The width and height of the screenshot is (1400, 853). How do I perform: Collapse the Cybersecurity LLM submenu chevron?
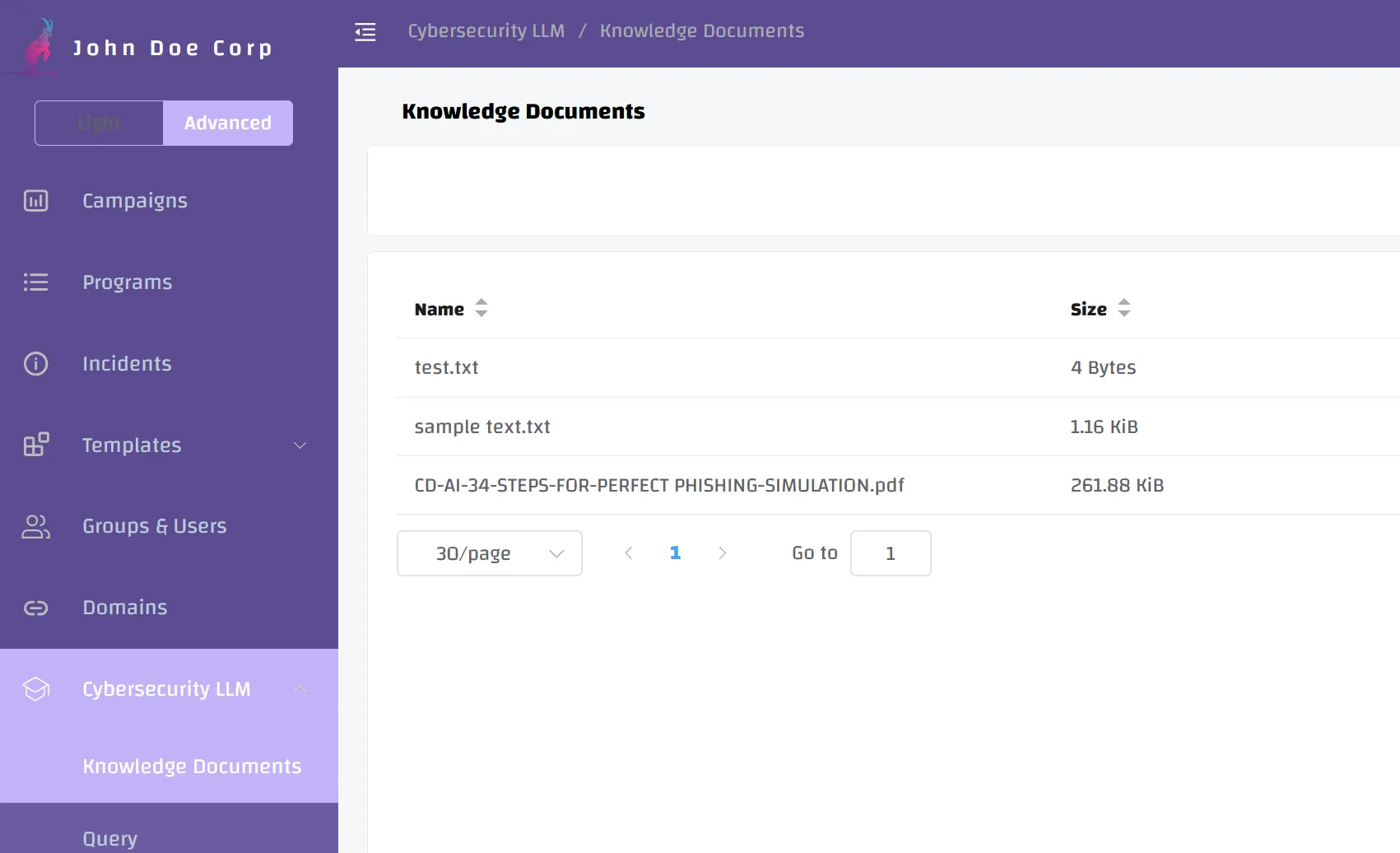pyautogui.click(x=300, y=688)
